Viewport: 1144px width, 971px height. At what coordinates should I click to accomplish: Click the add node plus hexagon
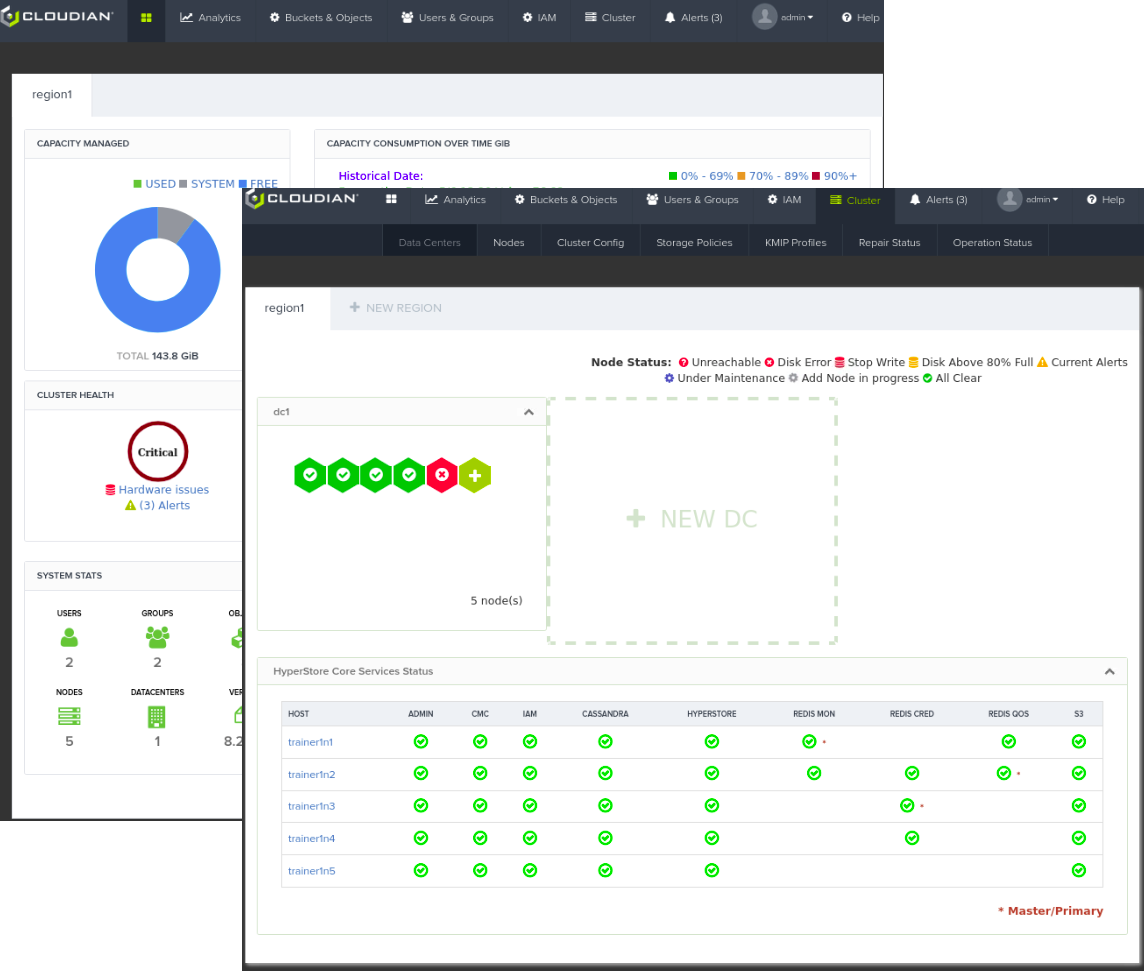click(475, 475)
